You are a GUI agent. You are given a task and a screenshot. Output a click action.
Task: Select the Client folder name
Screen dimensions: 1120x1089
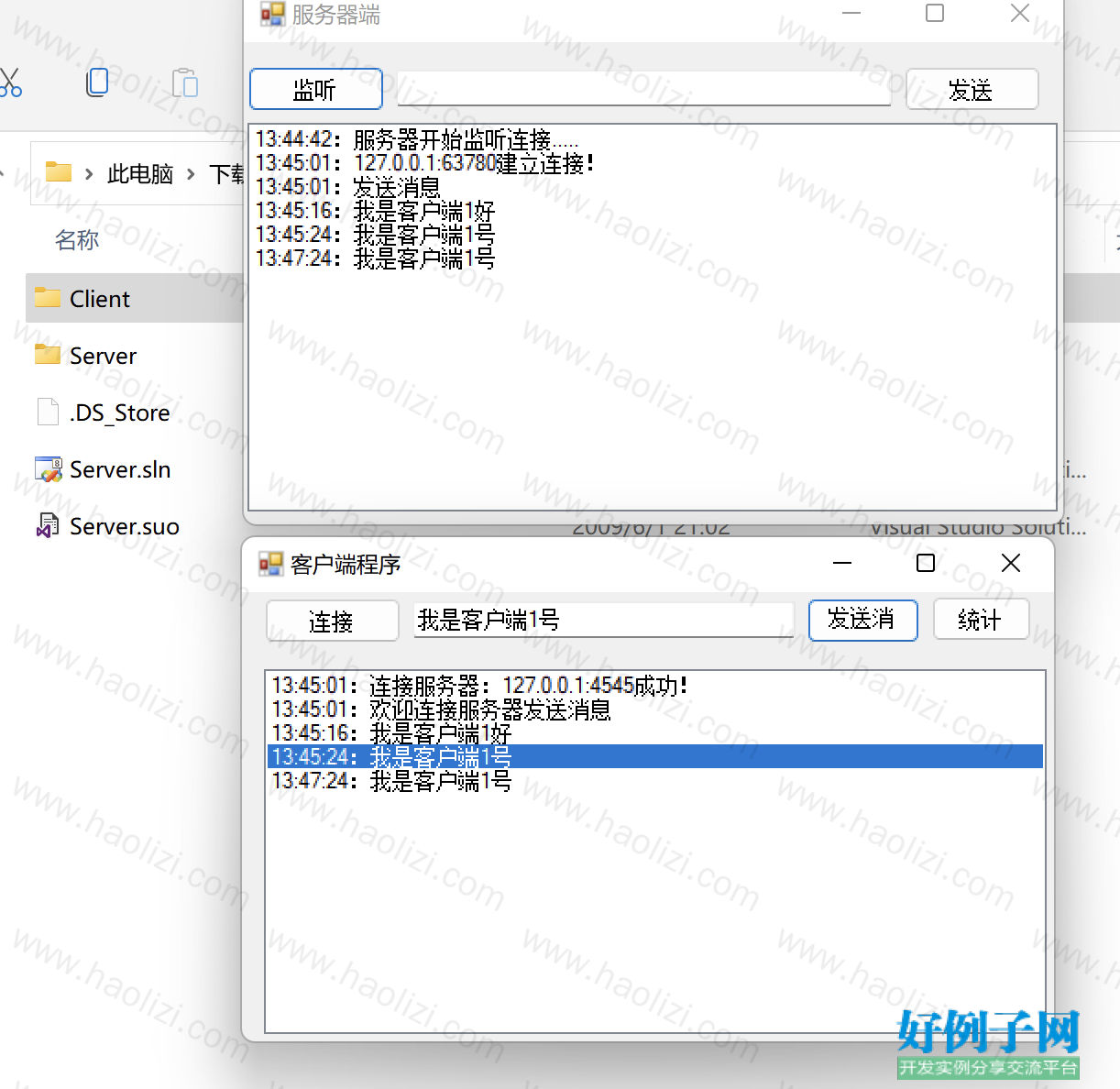click(x=100, y=299)
